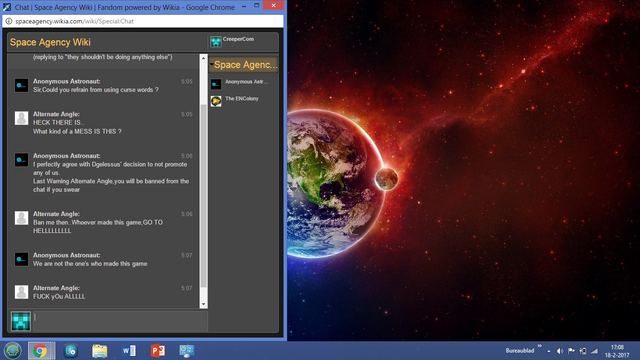Open the Space Agency Wiki header link
Screen dimensions: 640x360
coord(50,42)
